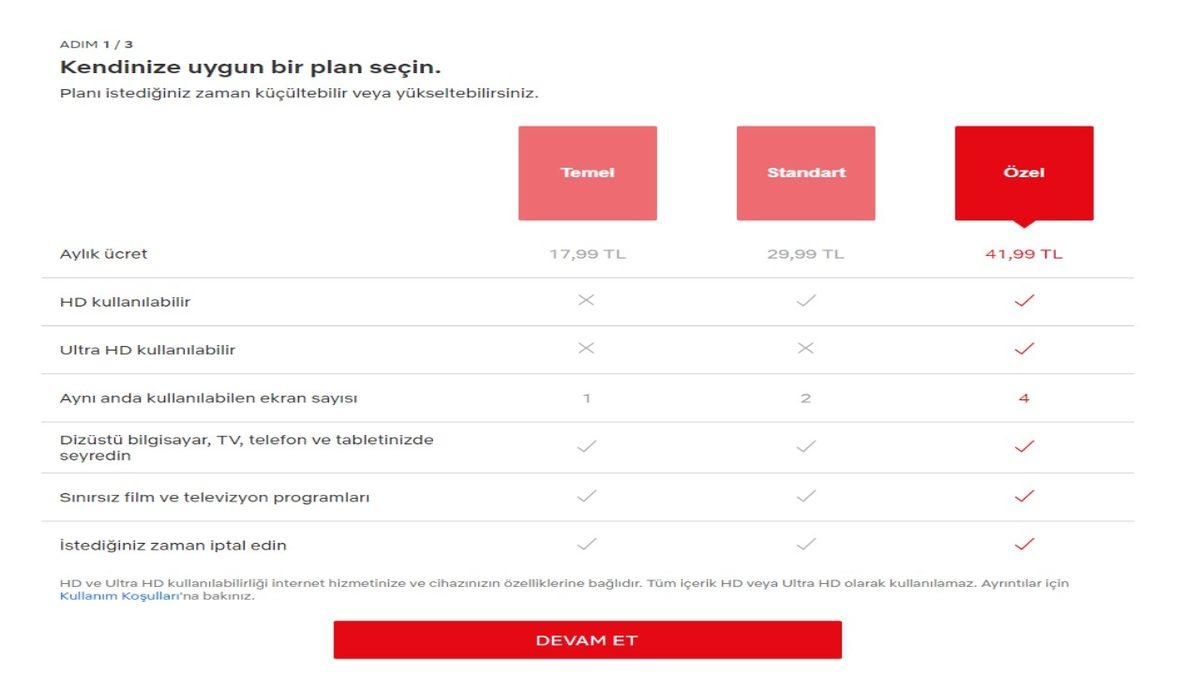The image size is (1200, 675).
Task: Click the DEVAM ET button
Action: 588,639
